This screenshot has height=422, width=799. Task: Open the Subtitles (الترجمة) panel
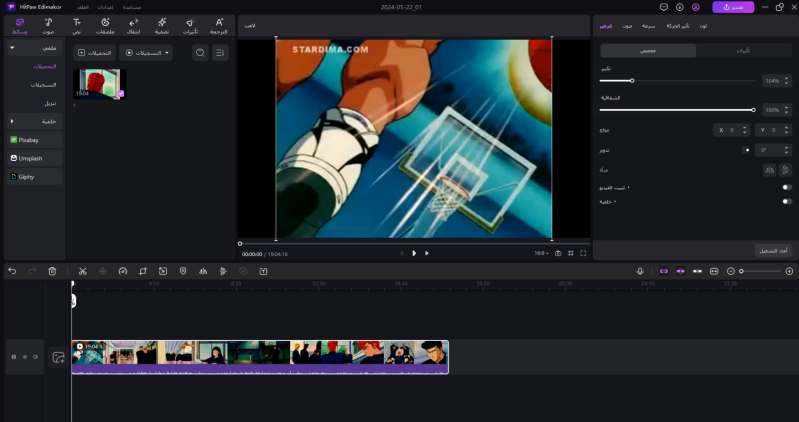(219, 26)
